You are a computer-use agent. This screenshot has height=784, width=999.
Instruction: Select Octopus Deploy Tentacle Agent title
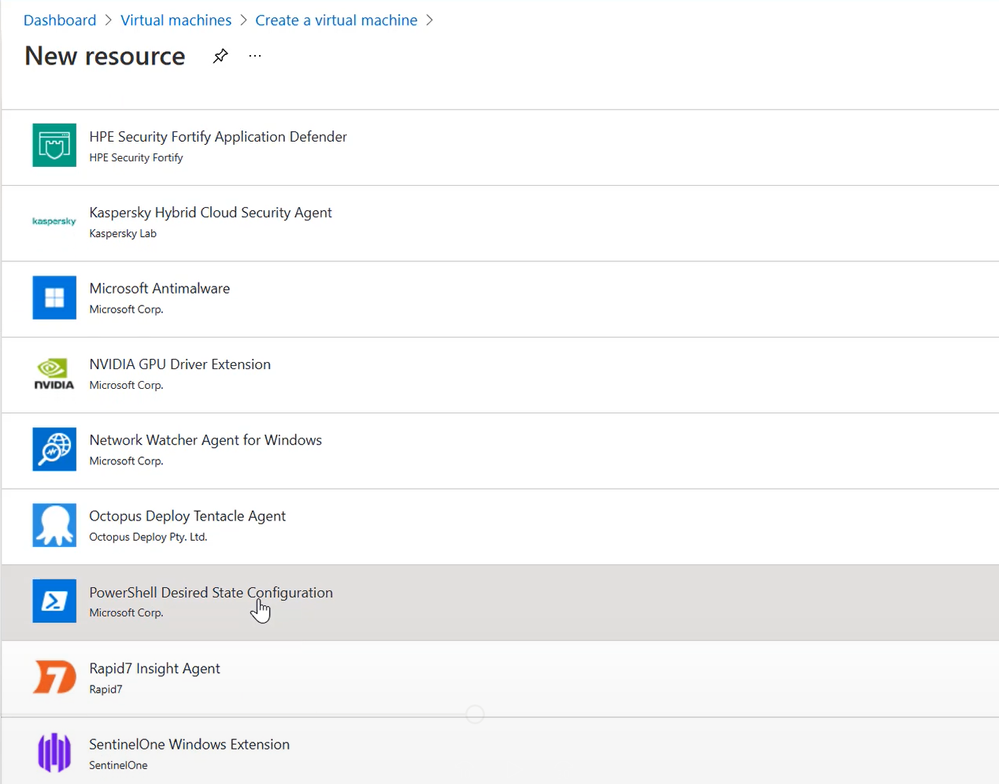[188, 517]
